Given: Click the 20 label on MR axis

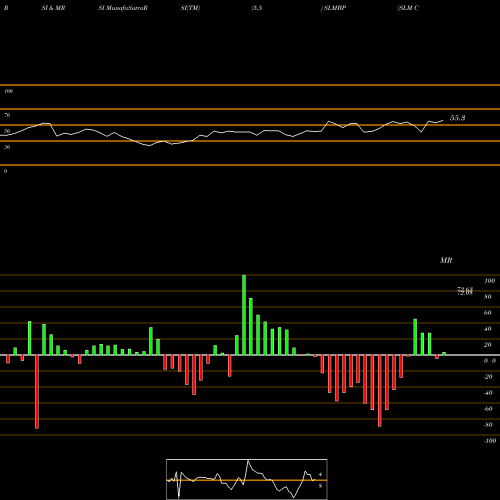Looking at the screenshot, I should [488, 345].
